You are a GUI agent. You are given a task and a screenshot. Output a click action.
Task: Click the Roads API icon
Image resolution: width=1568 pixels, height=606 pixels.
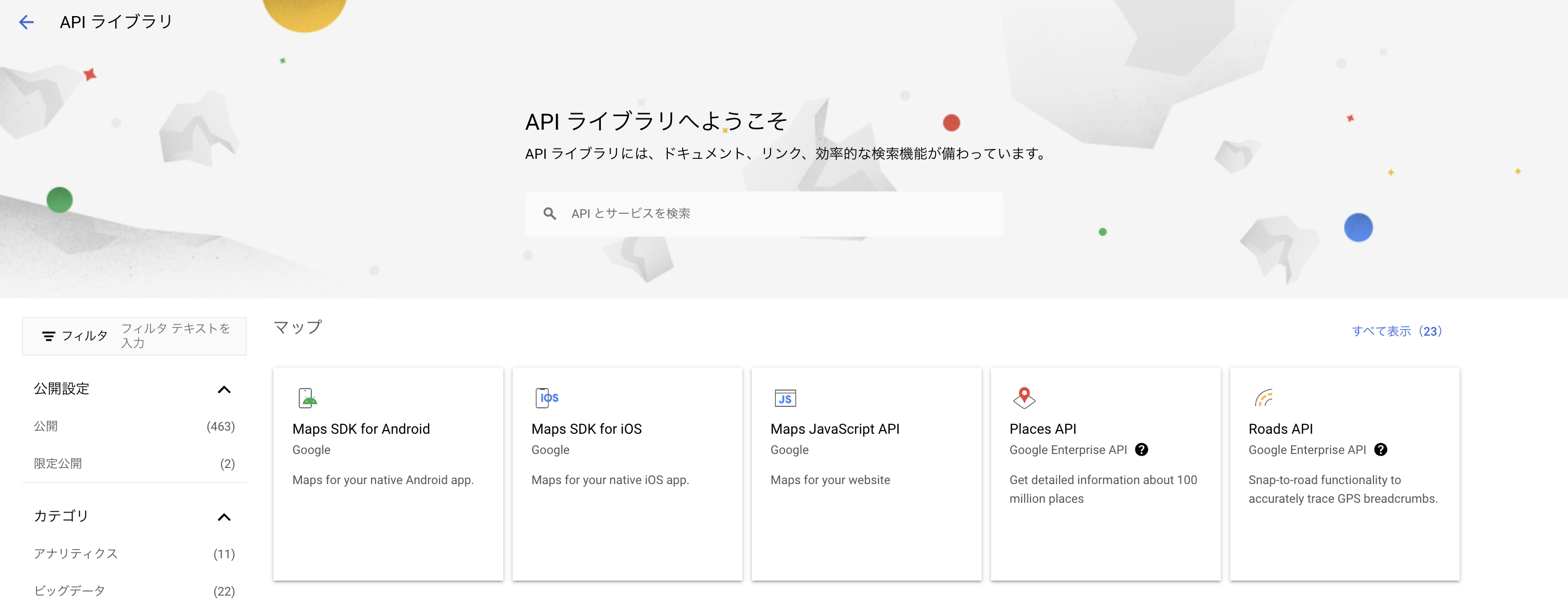[x=1263, y=398]
